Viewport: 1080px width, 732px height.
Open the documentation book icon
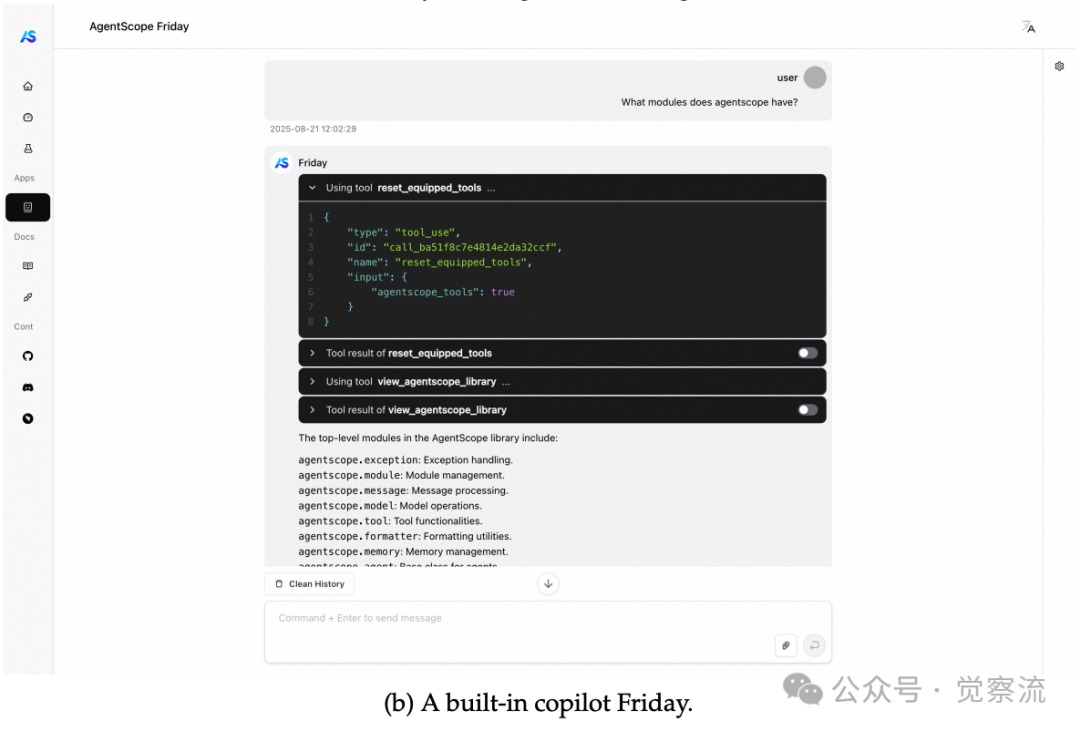click(28, 266)
